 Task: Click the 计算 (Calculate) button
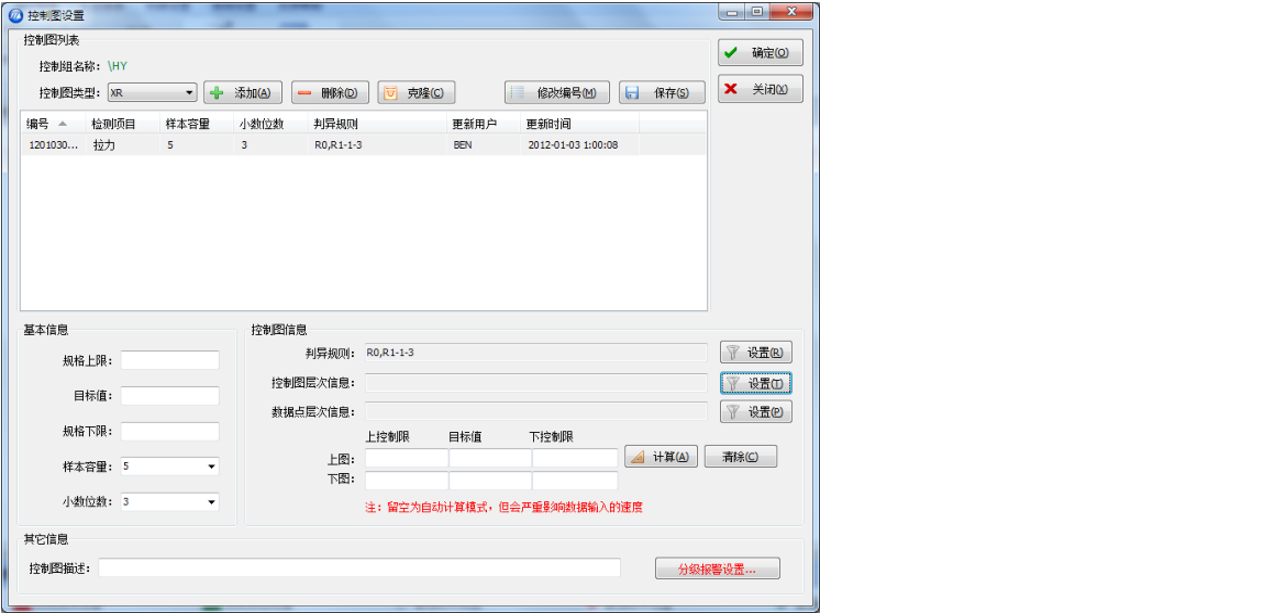tap(660, 457)
